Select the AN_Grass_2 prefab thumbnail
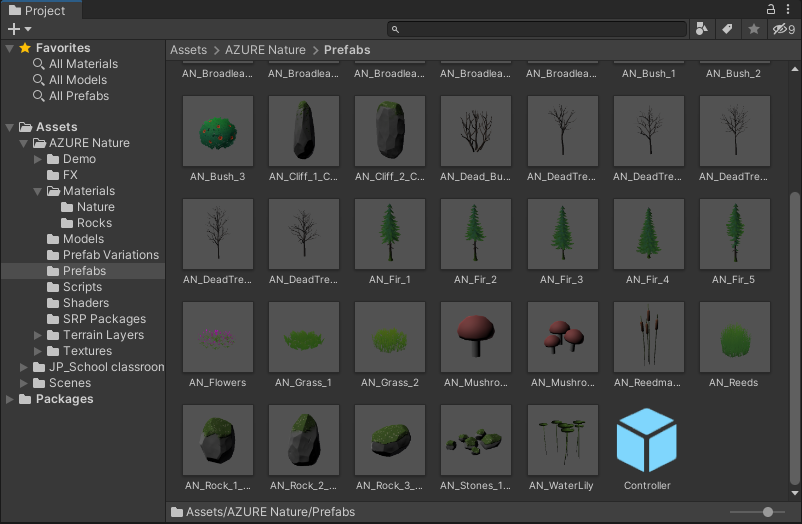 point(390,337)
